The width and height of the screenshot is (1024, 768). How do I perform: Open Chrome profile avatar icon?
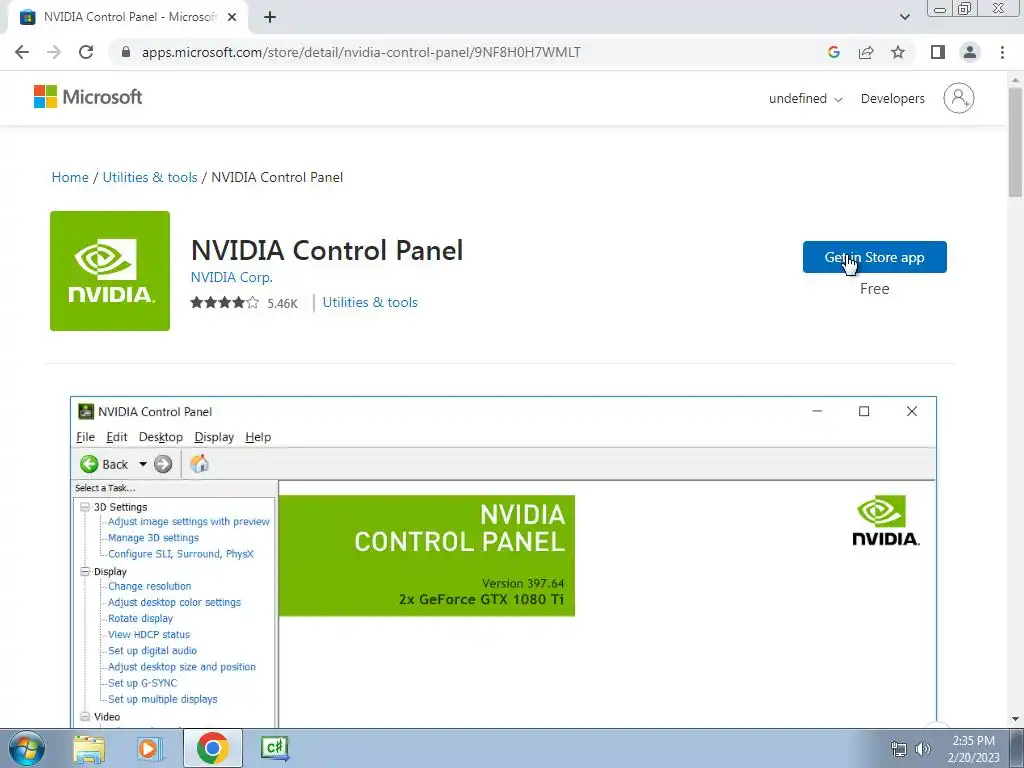click(970, 52)
